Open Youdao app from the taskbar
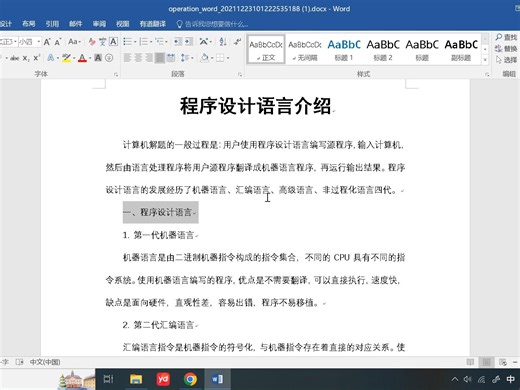 [x=163, y=379]
